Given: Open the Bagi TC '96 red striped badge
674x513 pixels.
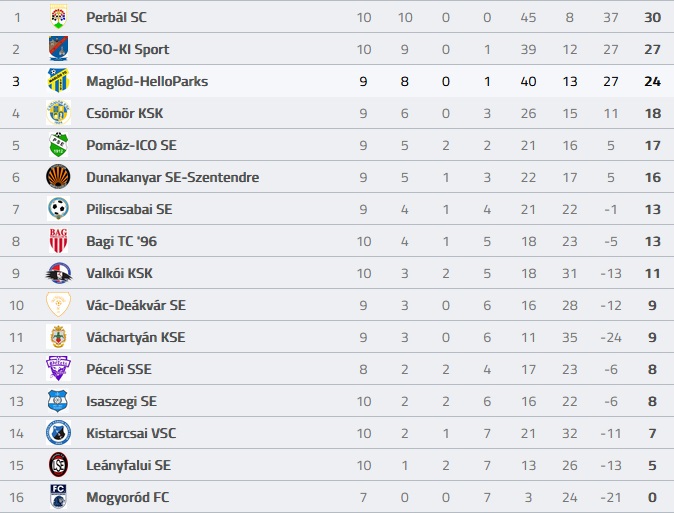Looking at the screenshot, I should click(x=58, y=241).
